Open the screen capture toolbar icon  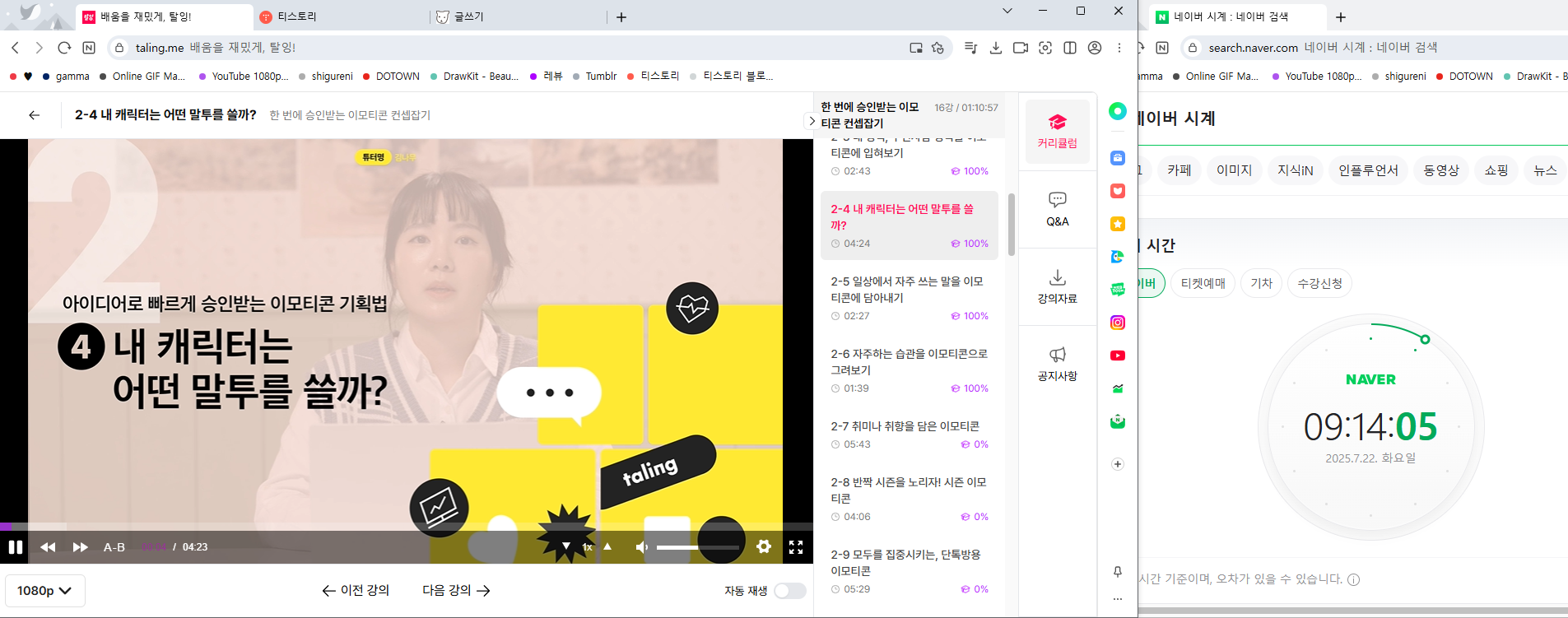(1045, 48)
